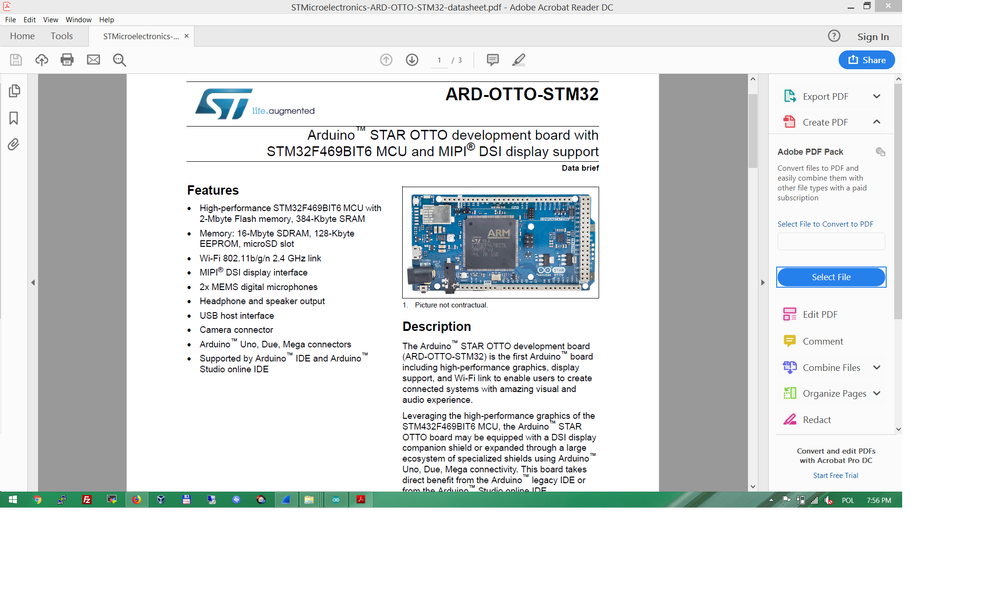Viewport: 998px width, 613px height.
Task: Click the board picture in the document
Action: [500, 242]
